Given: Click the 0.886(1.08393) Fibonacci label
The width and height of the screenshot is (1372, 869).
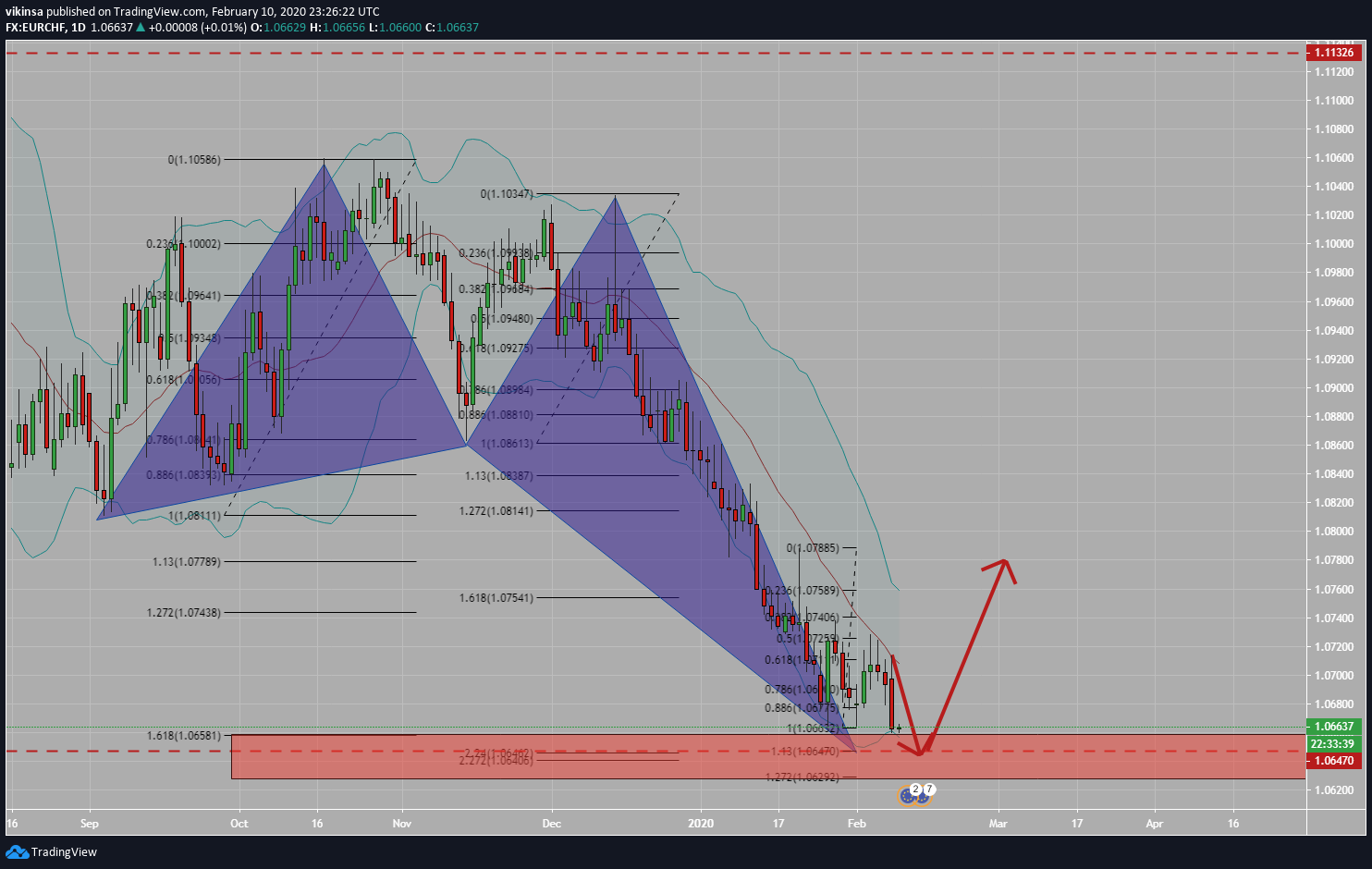Looking at the screenshot, I should (x=184, y=474).
